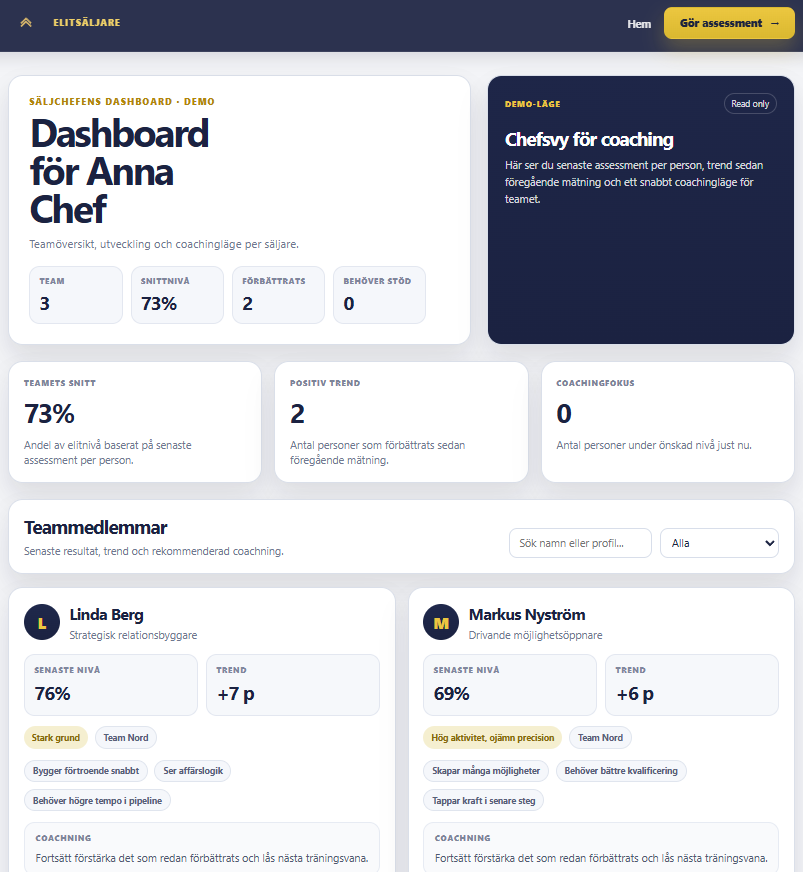Open Markus Nyström's avatar badge
This screenshot has height=872, width=803.
click(x=441, y=622)
